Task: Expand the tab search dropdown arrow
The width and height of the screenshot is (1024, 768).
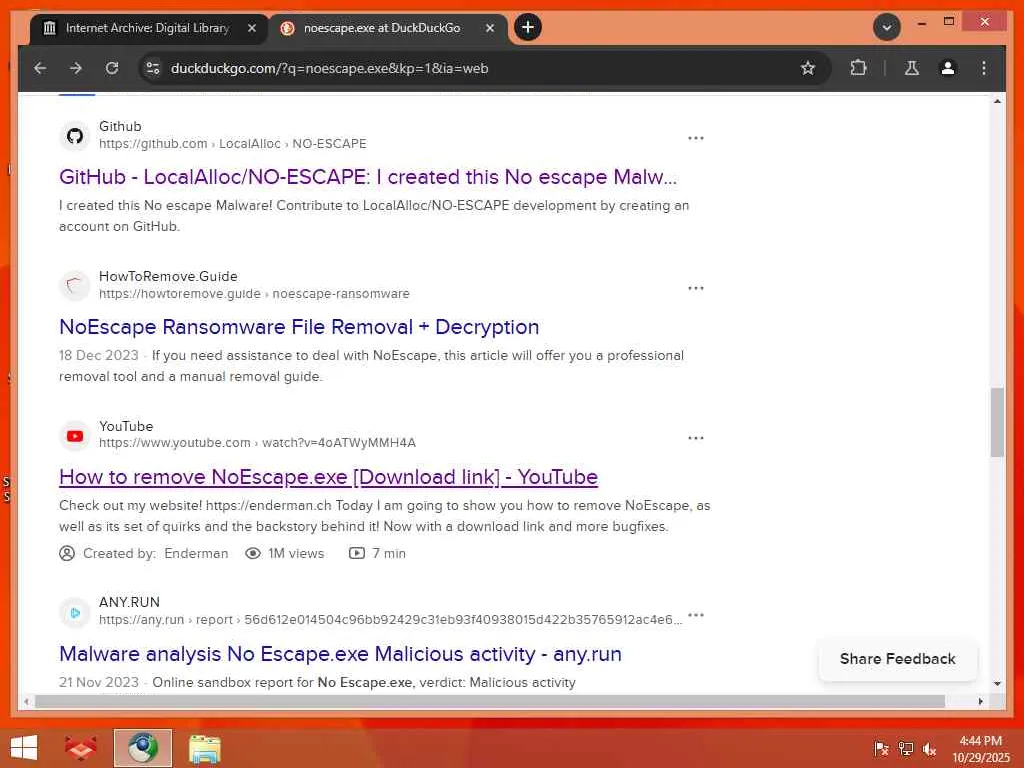Action: (886, 27)
